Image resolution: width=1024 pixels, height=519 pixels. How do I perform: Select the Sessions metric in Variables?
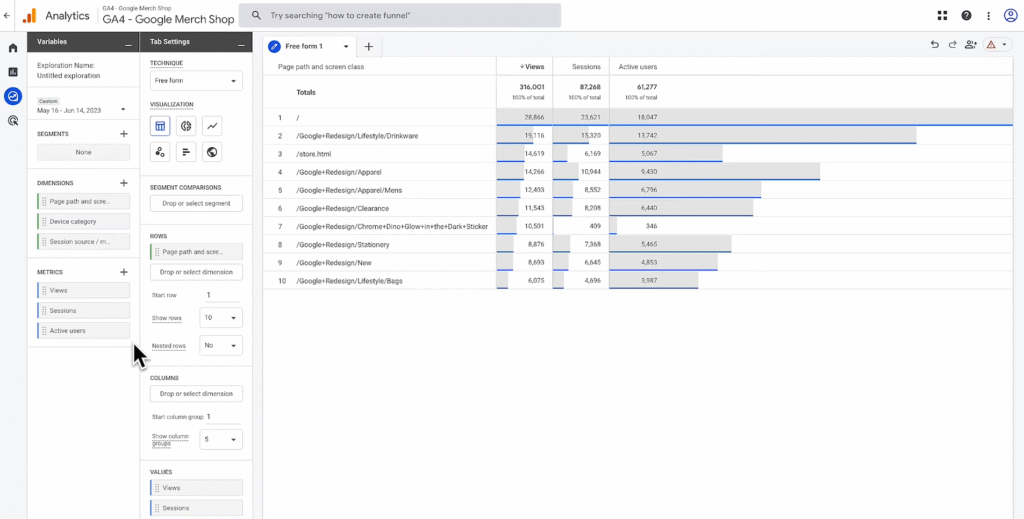83,311
